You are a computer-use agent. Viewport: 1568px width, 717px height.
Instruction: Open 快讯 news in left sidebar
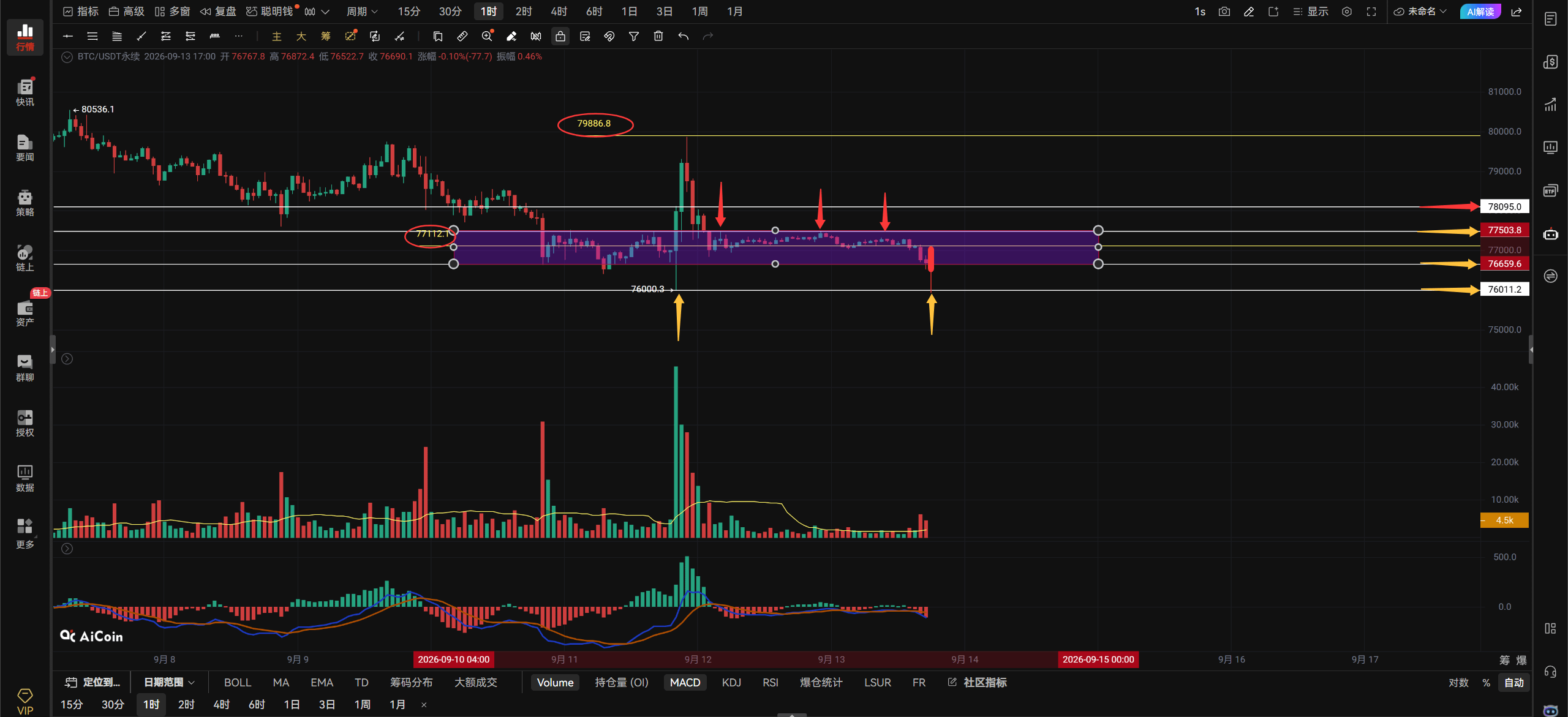(x=25, y=92)
